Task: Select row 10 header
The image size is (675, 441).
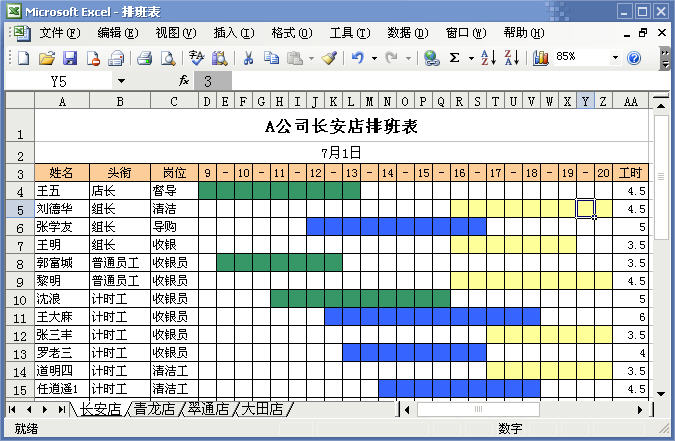Action: [20, 299]
